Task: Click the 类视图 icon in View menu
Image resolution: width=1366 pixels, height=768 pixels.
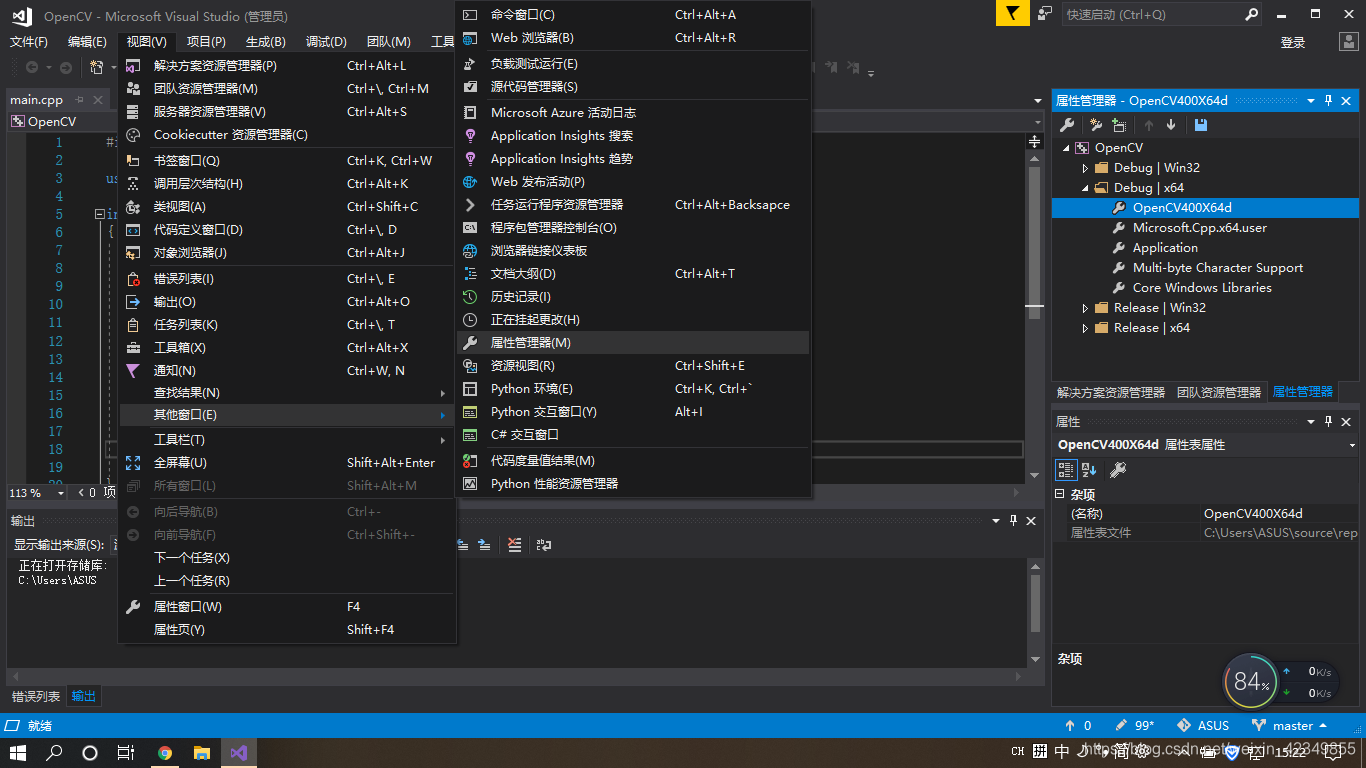Action: coord(133,206)
